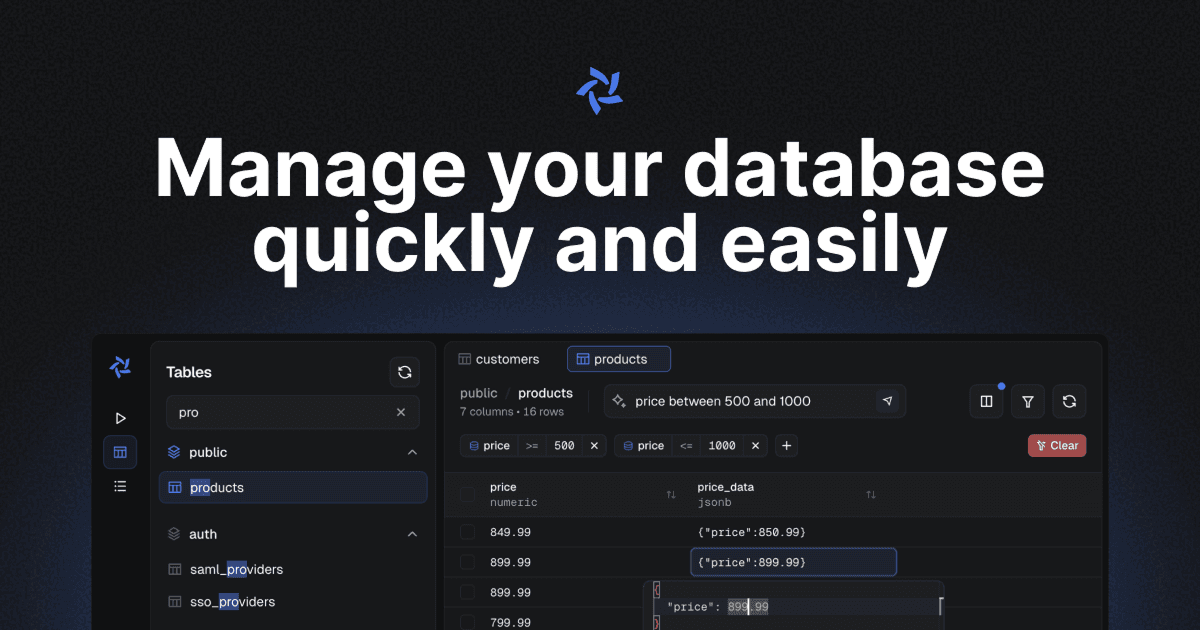Viewport: 1200px width, 630px height.
Task: Open the column visibility panel icon
Action: (986, 401)
